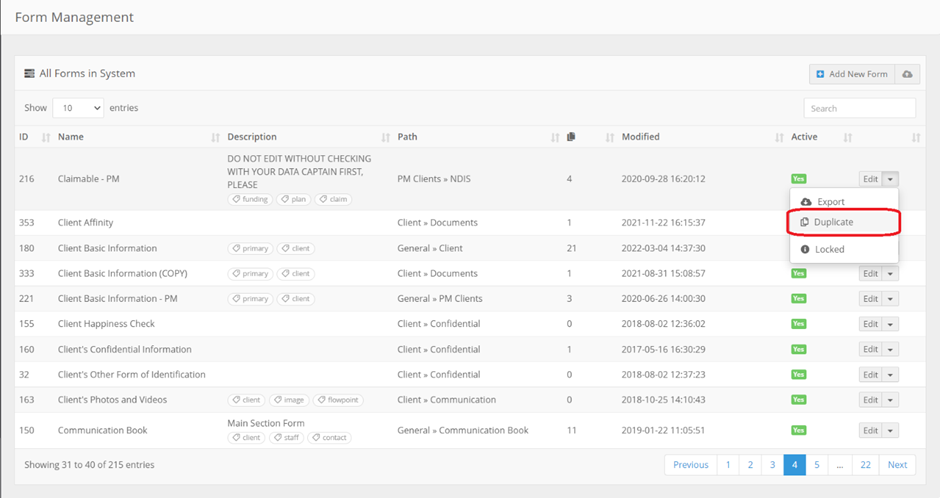940x498 pixels.
Task: Click the Yes active badge for Client Happiness Check
Action: pyautogui.click(x=799, y=324)
